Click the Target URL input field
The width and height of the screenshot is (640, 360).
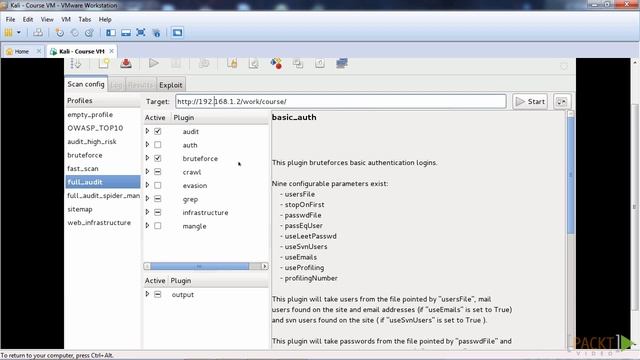click(341, 102)
